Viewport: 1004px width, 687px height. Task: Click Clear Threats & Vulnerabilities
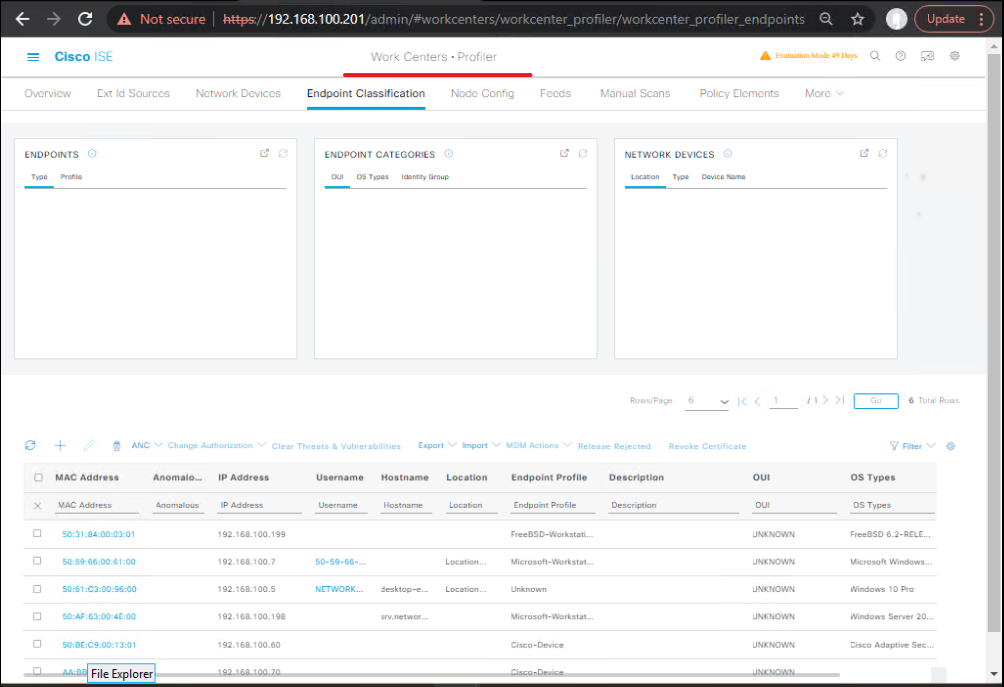click(x=336, y=446)
